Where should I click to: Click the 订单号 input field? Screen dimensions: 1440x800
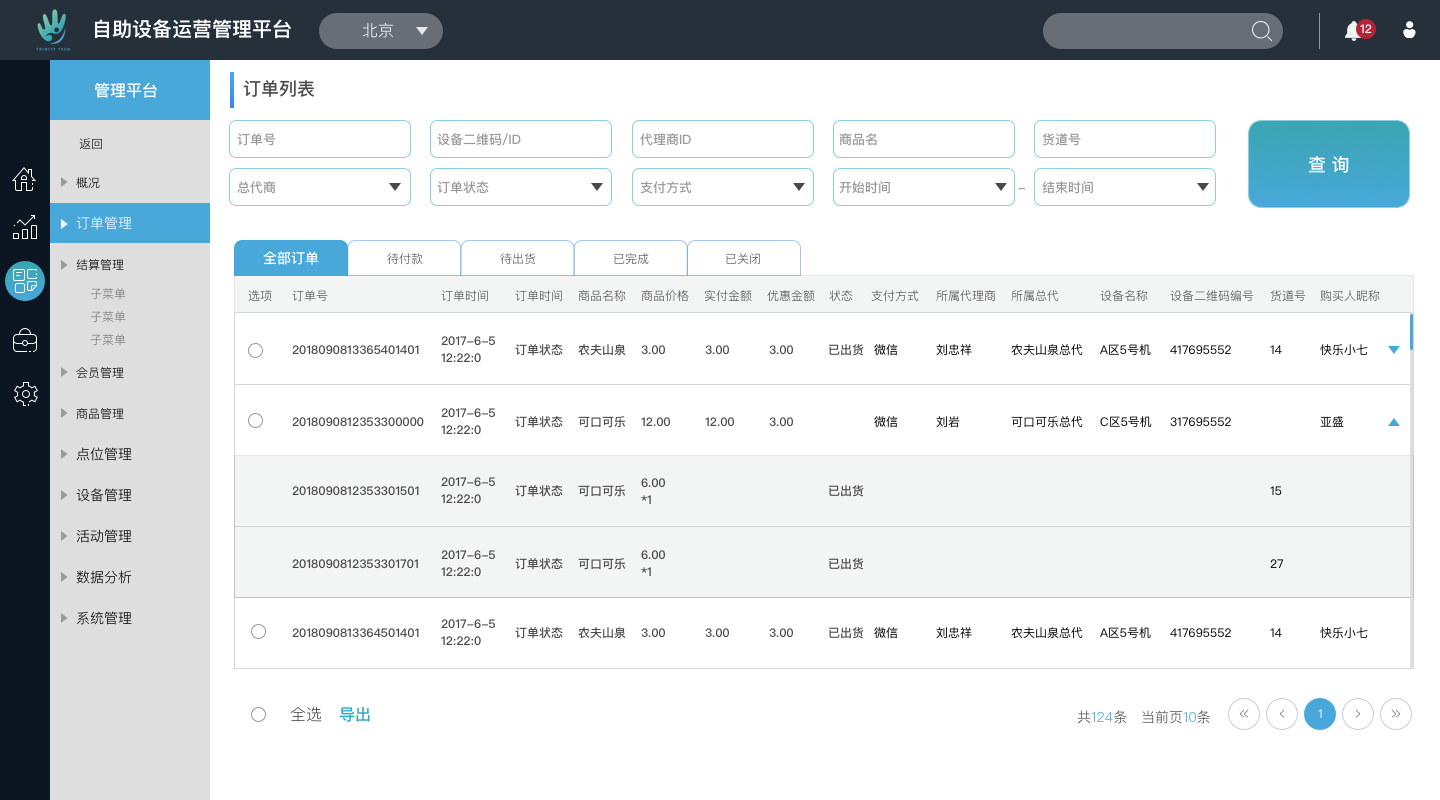tap(319, 139)
